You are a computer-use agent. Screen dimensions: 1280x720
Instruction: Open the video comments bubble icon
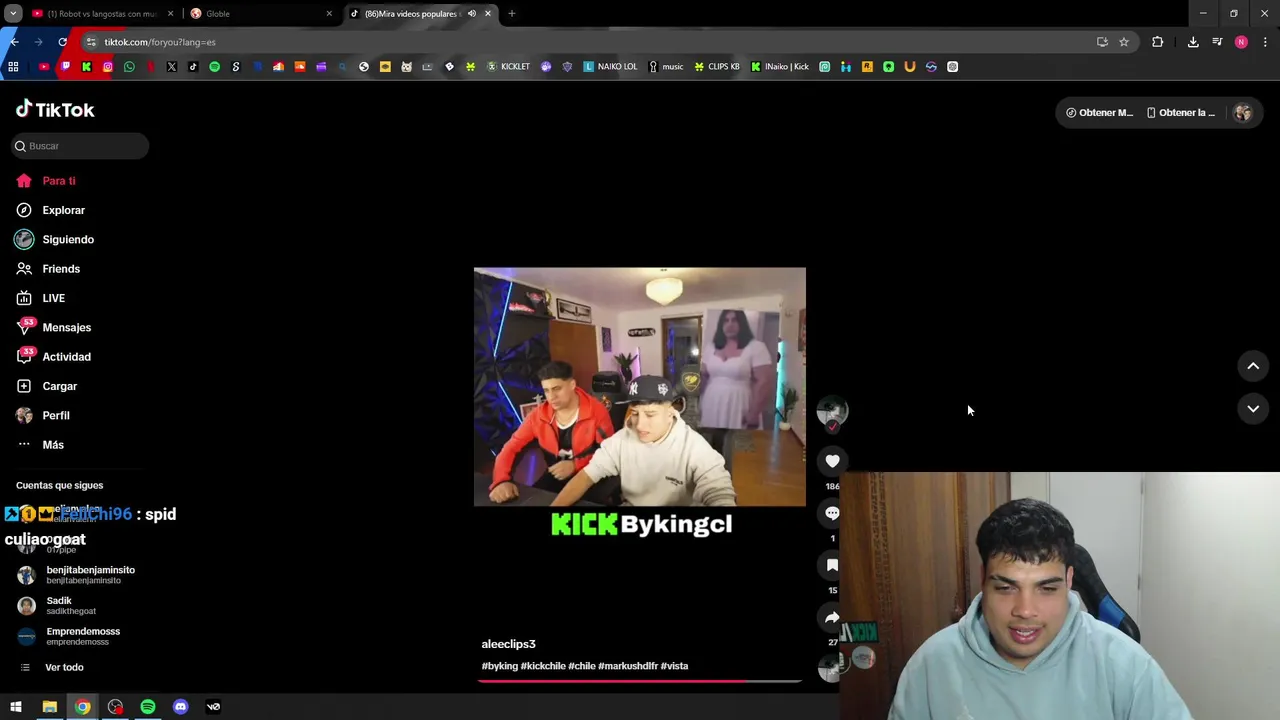tap(832, 513)
